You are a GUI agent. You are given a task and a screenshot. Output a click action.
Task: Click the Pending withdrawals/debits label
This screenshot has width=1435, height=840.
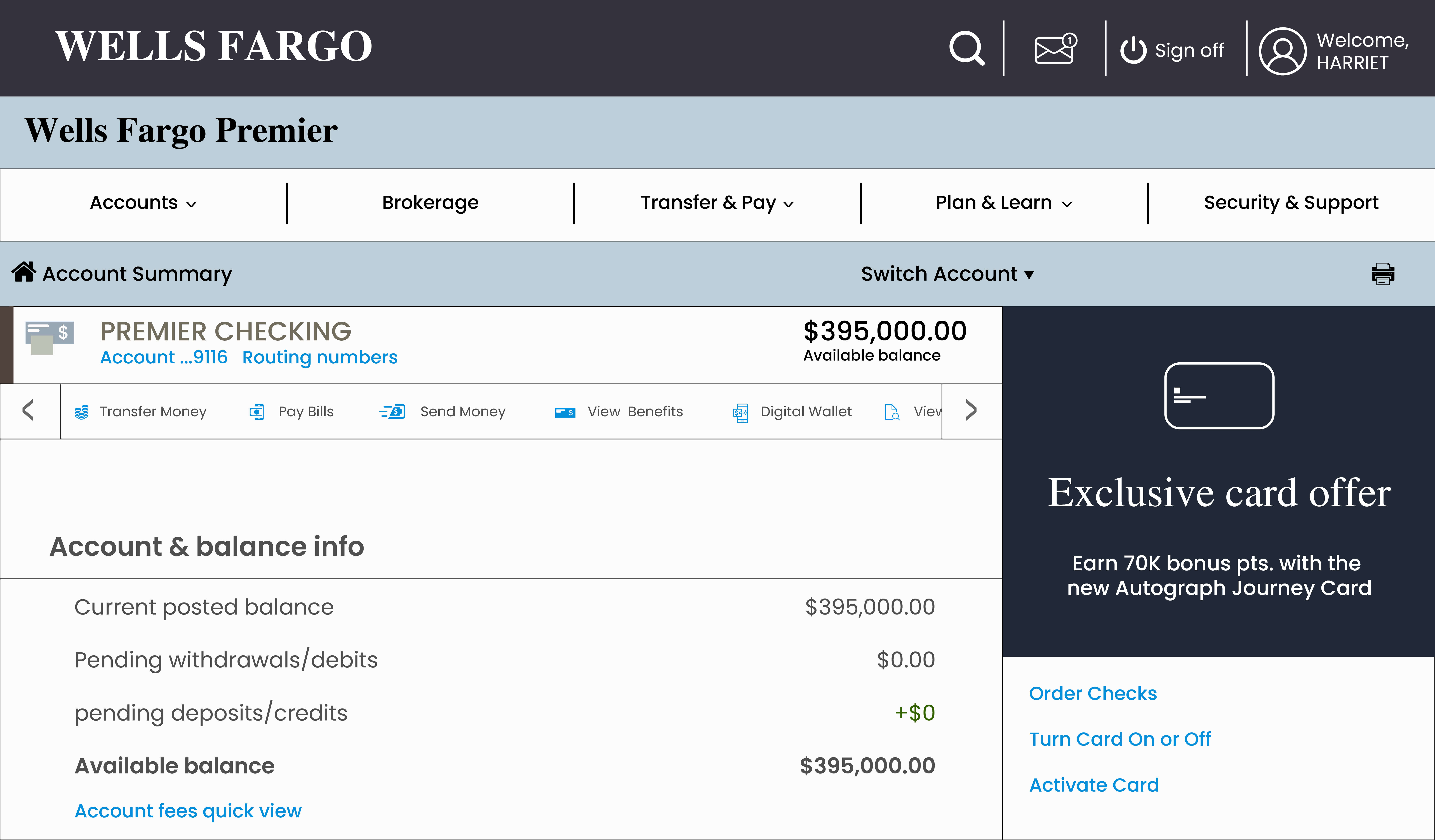[x=226, y=660]
